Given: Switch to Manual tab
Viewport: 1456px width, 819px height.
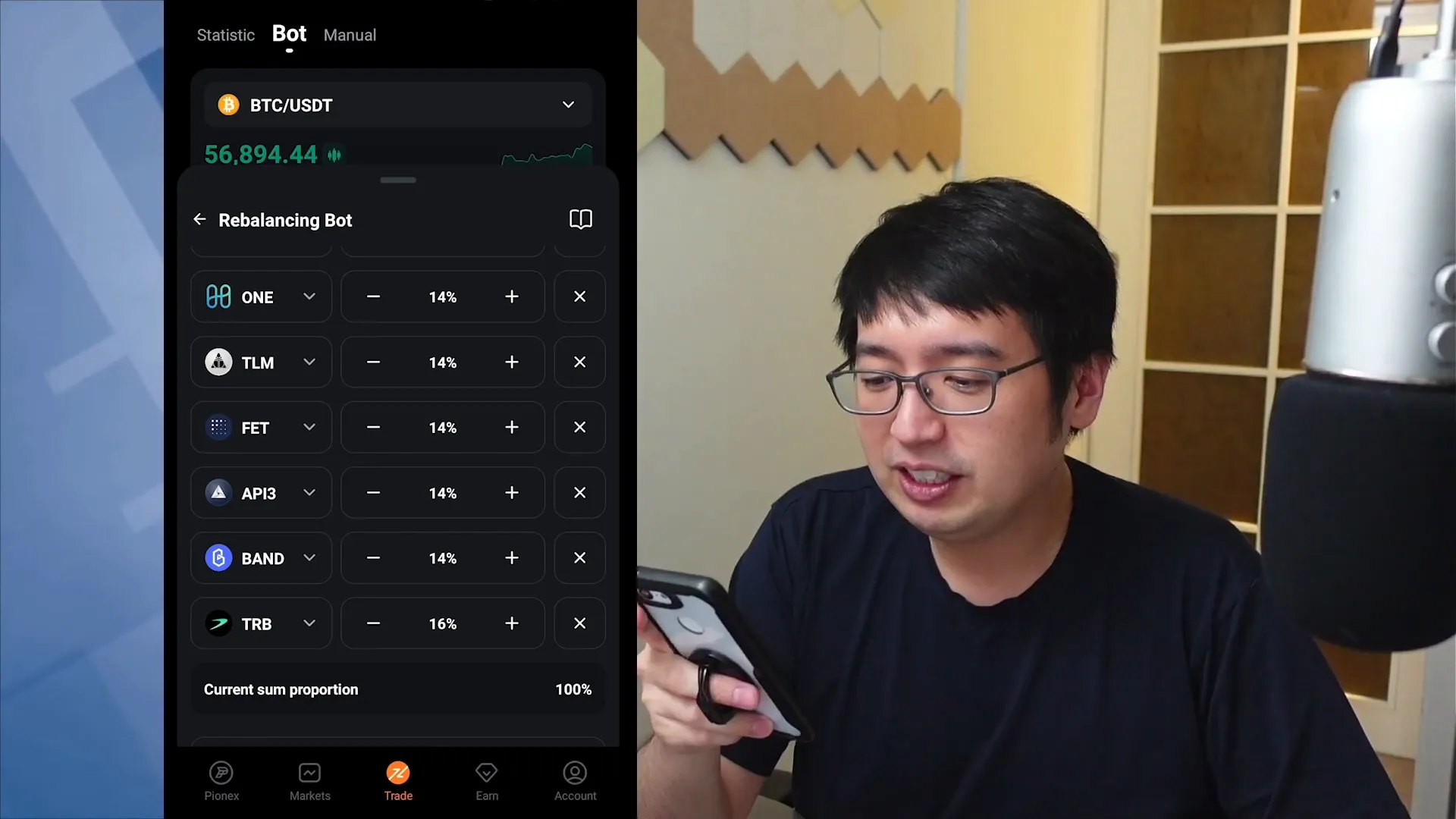Looking at the screenshot, I should click(x=349, y=34).
